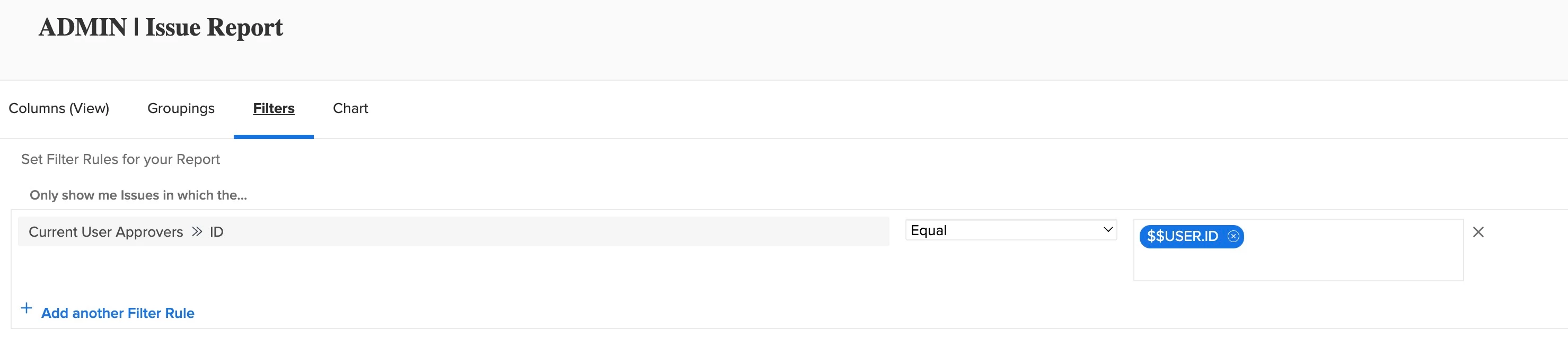Screen dimensions: 1568x362
Task: Switch to the Columns (View) tab
Action: click(59, 108)
